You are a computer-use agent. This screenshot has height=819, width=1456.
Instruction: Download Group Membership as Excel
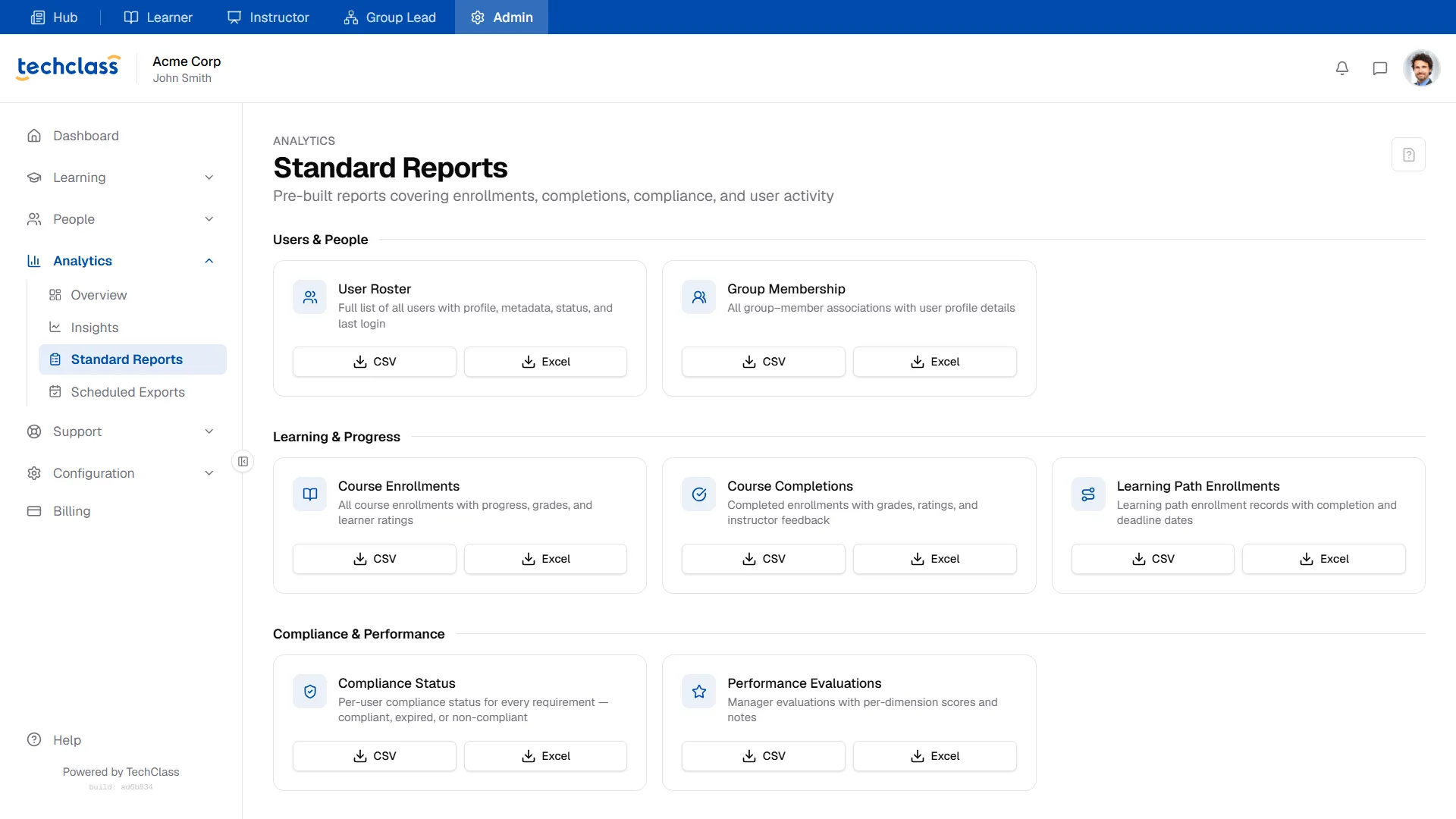coord(935,362)
